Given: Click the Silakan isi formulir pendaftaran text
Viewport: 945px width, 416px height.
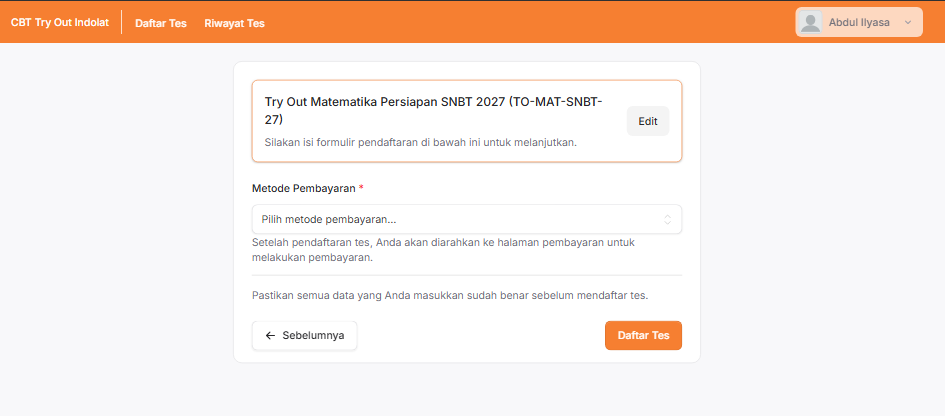Looking at the screenshot, I should pyautogui.click(x=421, y=143).
